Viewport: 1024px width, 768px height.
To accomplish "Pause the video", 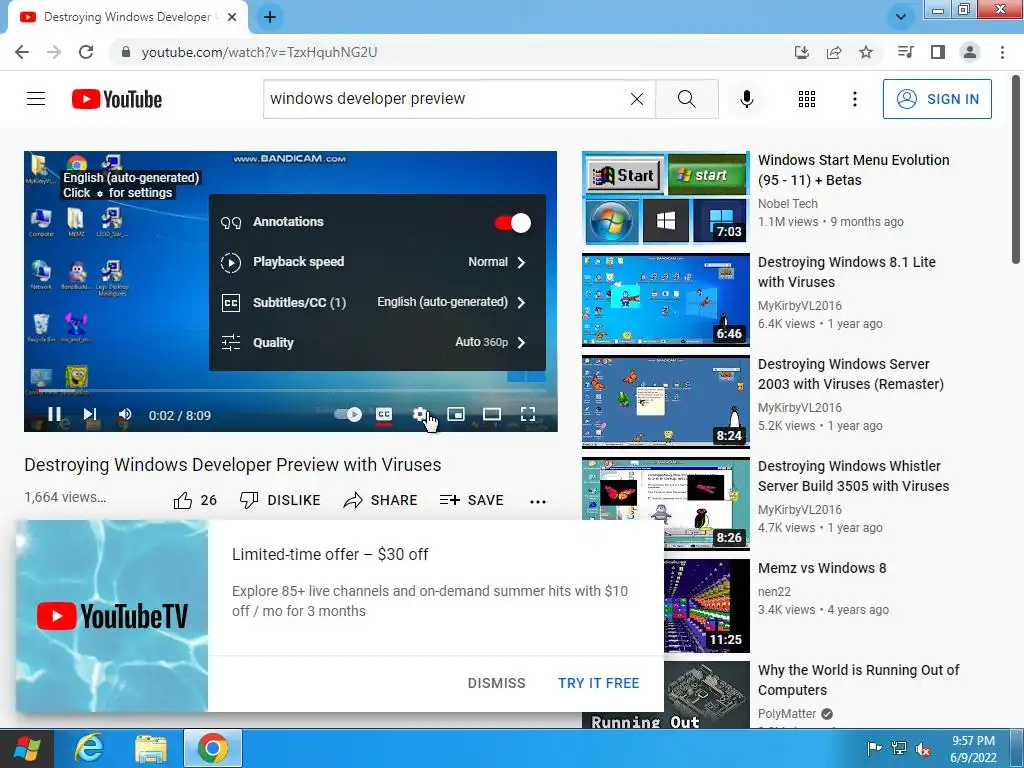I will tap(54, 415).
